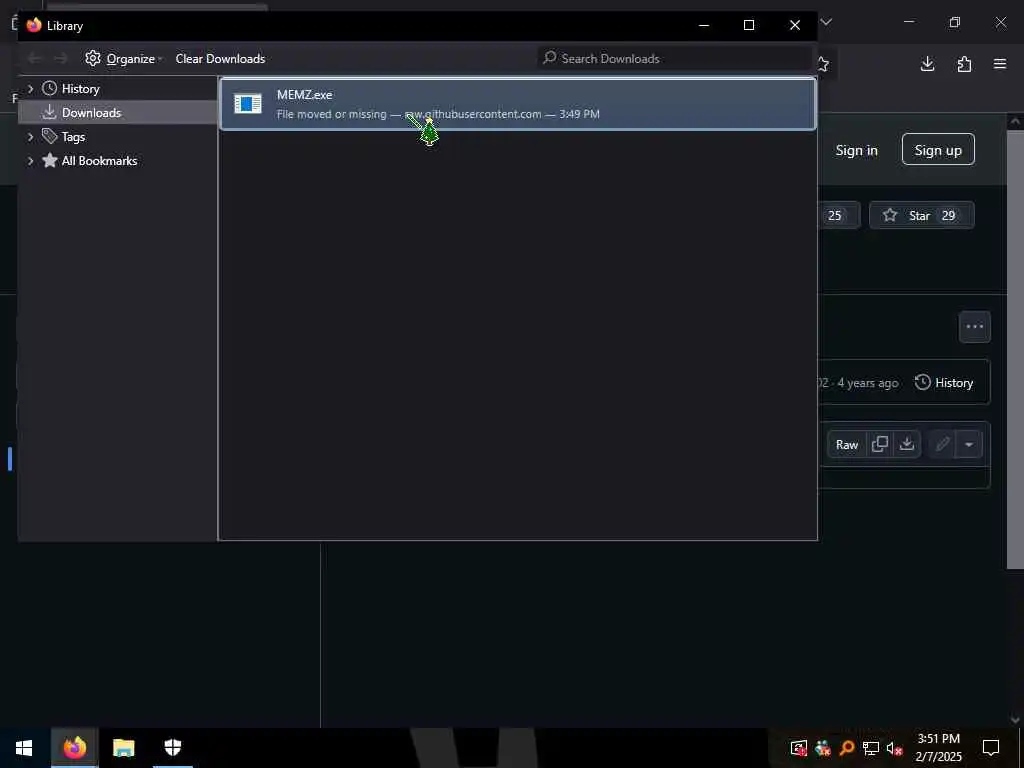
Task: Expand the All Bookmarks tree item
Action: [30, 161]
